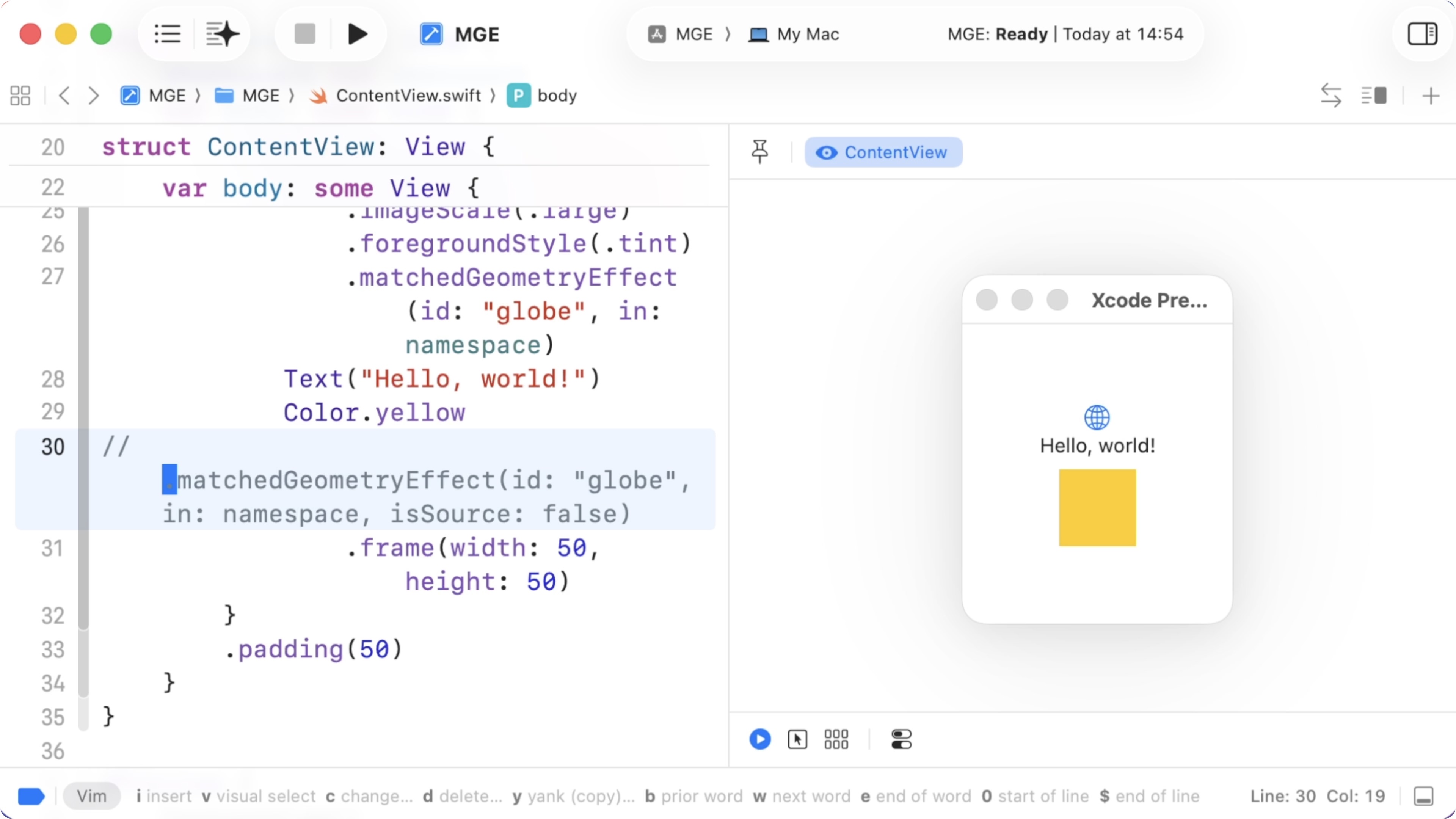Start the live preview mode button
1456x819 pixels.
pyautogui.click(x=759, y=739)
